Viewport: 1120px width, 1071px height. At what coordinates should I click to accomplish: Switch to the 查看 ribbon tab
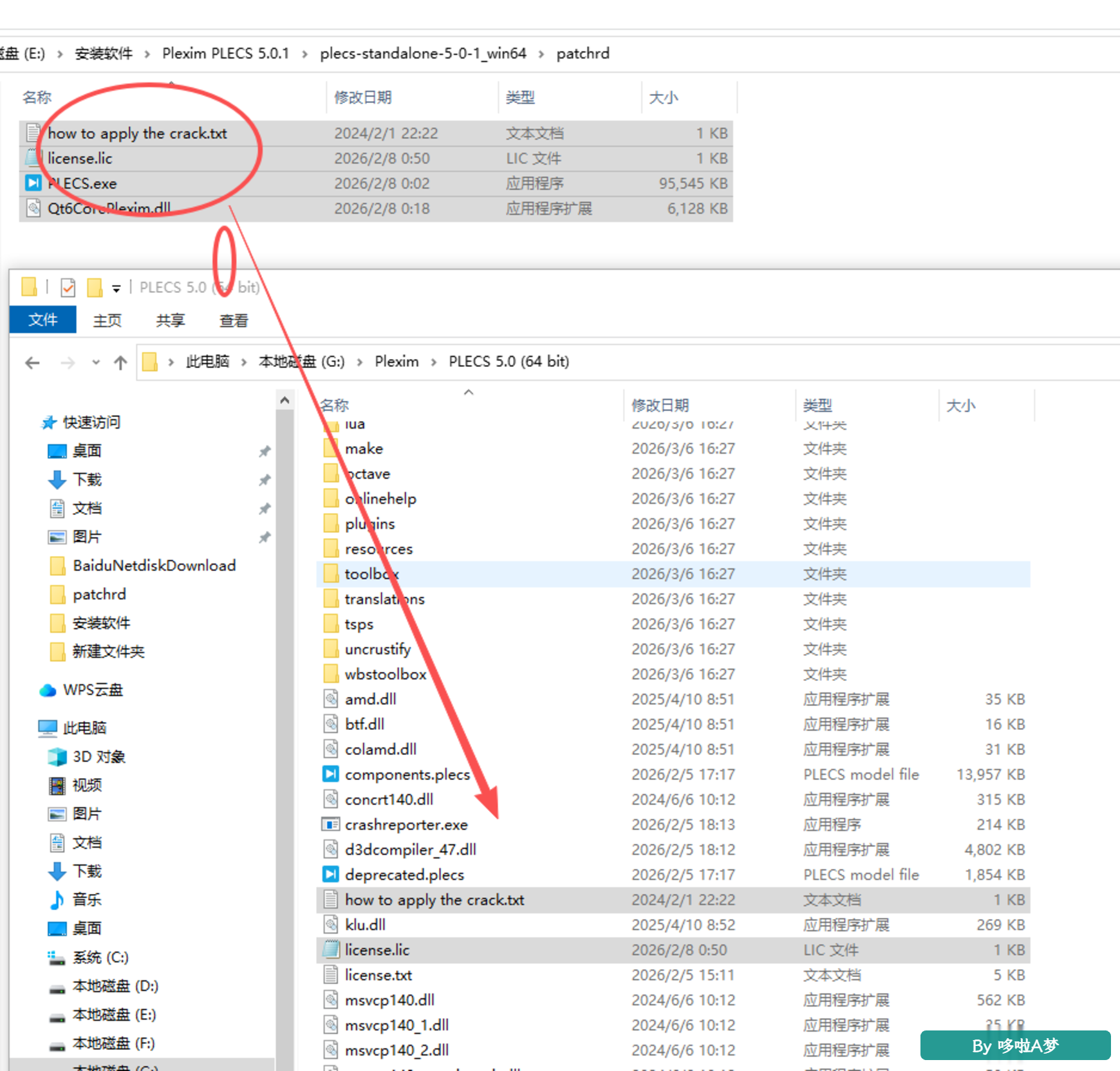point(234,320)
